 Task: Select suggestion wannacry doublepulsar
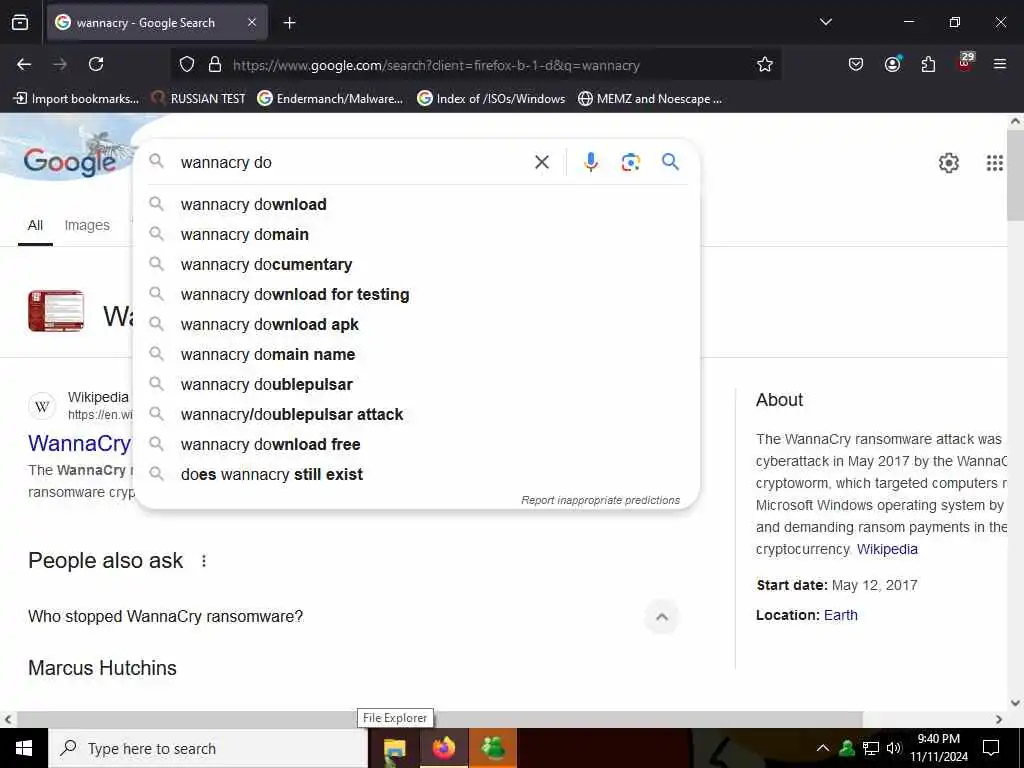tap(417, 385)
